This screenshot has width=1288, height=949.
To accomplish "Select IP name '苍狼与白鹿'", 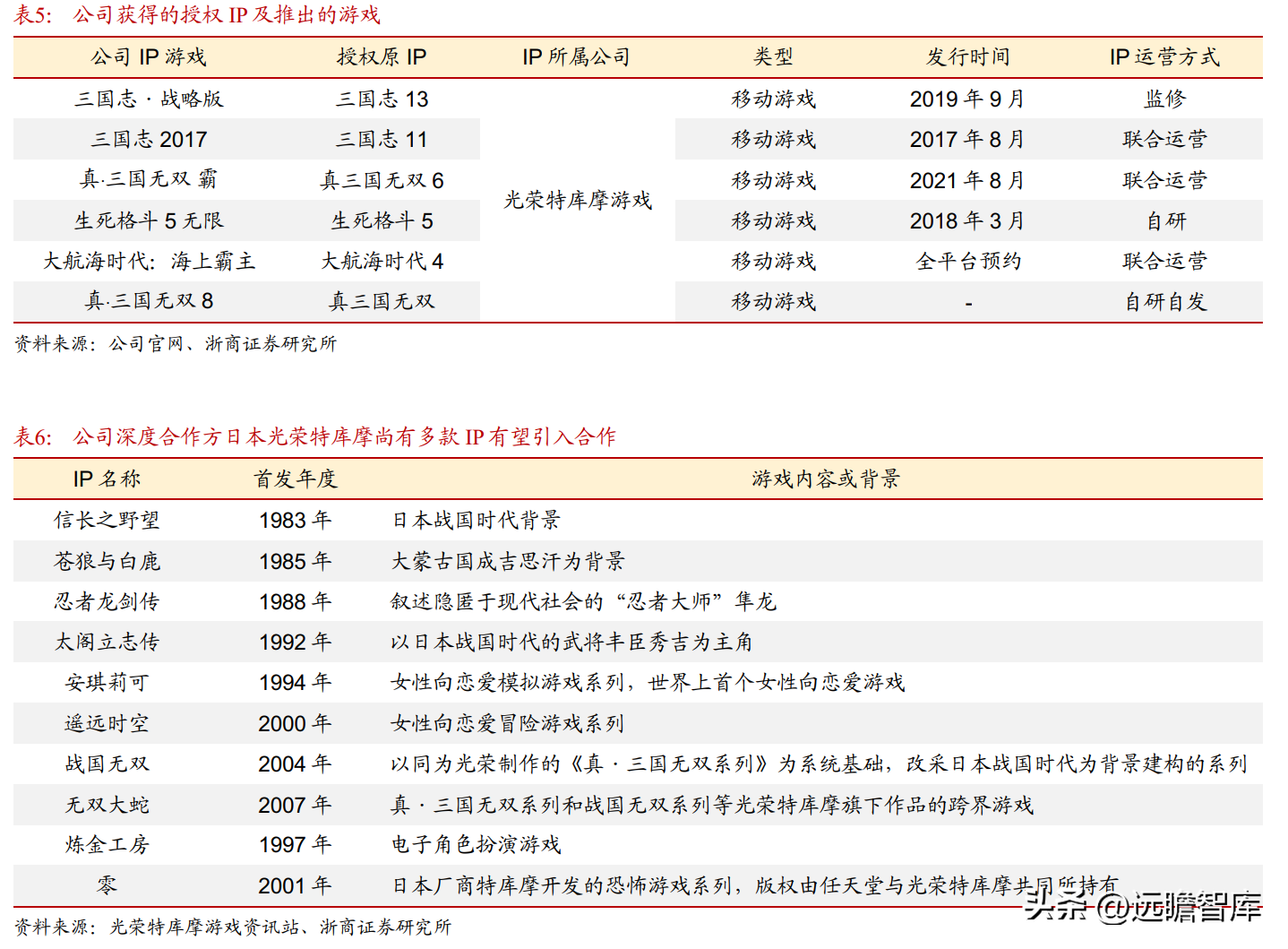I will pos(107,561).
